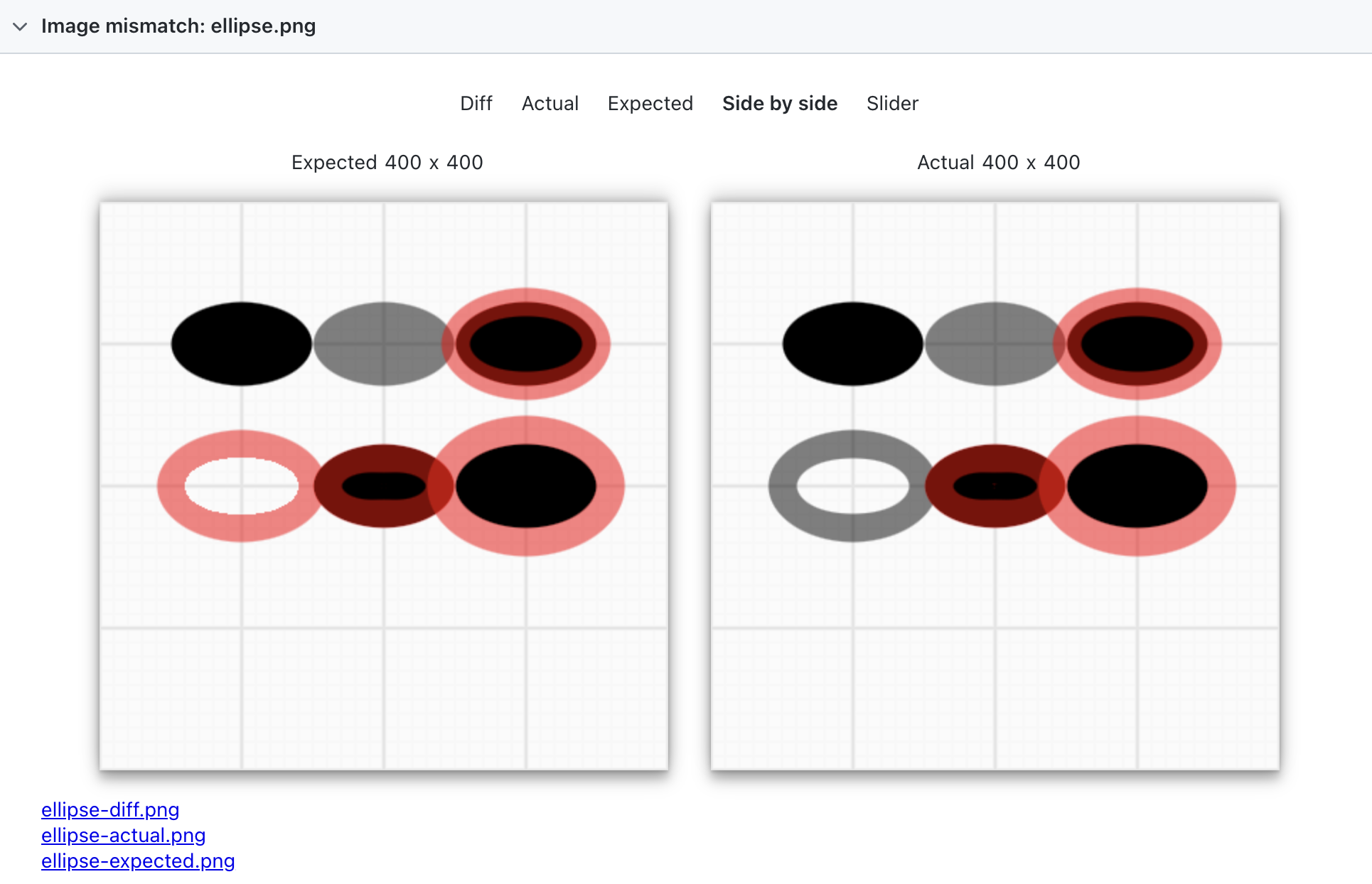Open the ellipse-actual.png link
This screenshot has height=884, width=1372.
(123, 836)
